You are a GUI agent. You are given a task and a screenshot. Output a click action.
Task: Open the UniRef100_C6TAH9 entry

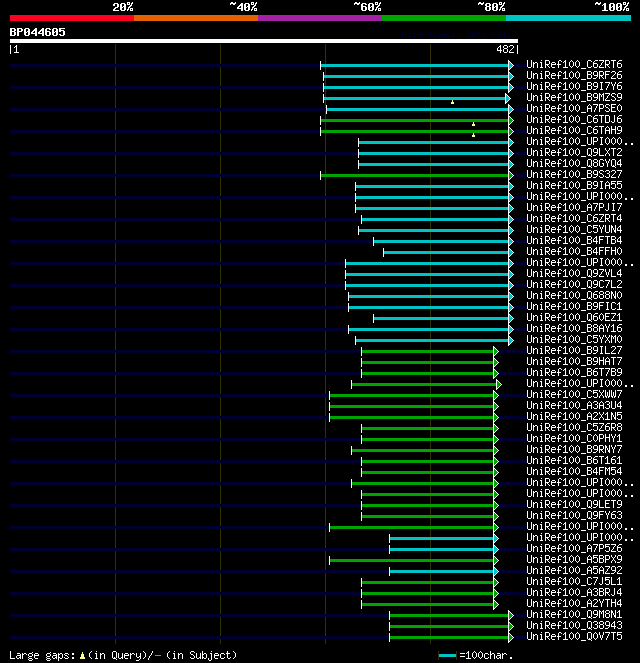click(574, 130)
